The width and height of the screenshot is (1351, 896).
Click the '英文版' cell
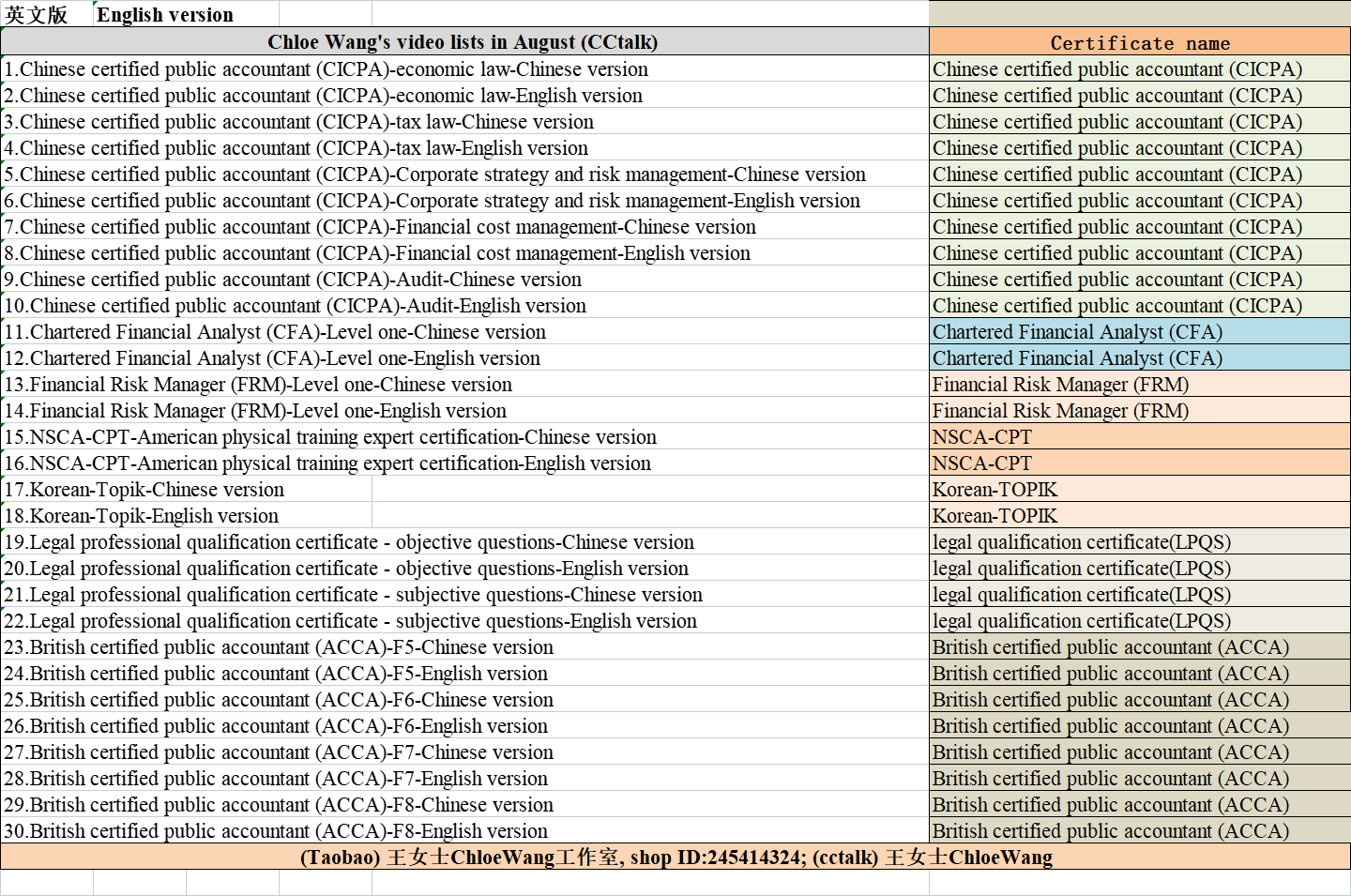[x=38, y=14]
